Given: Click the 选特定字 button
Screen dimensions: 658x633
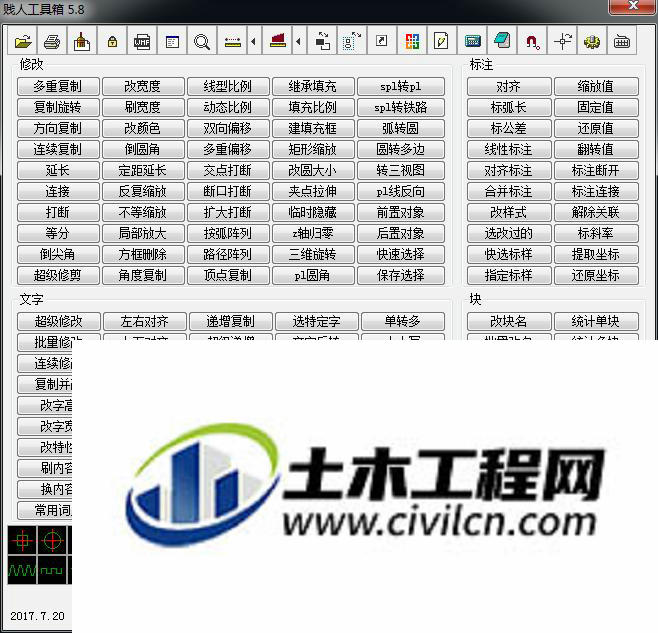Looking at the screenshot, I should pos(317,322).
